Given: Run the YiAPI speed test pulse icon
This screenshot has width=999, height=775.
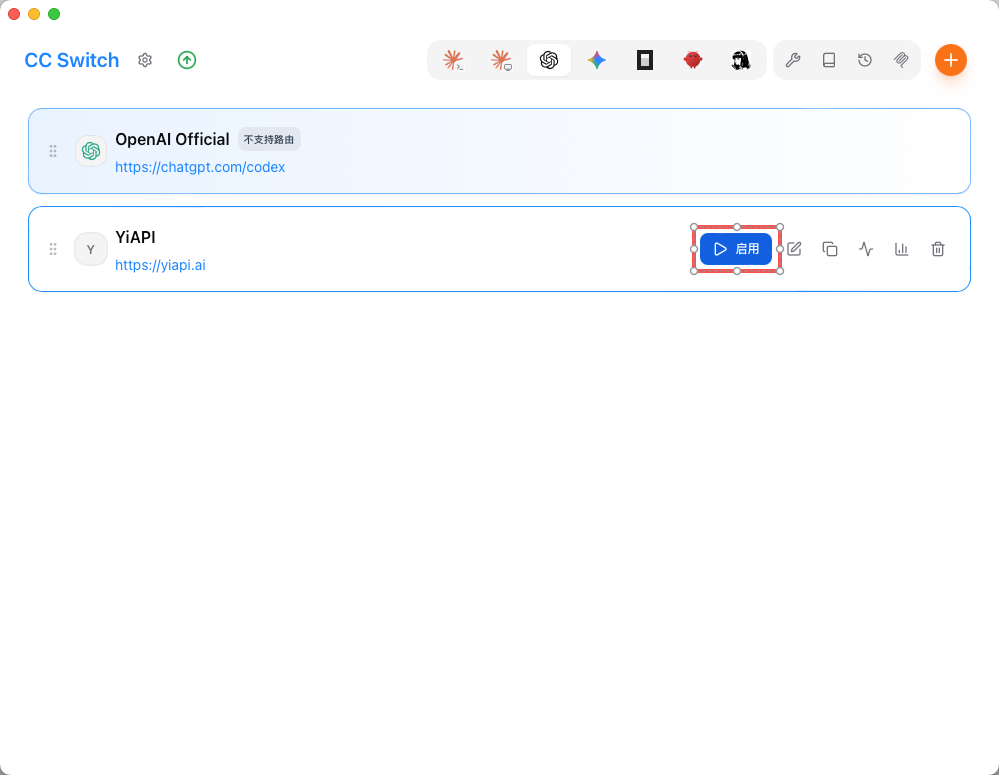Looking at the screenshot, I should [x=866, y=249].
